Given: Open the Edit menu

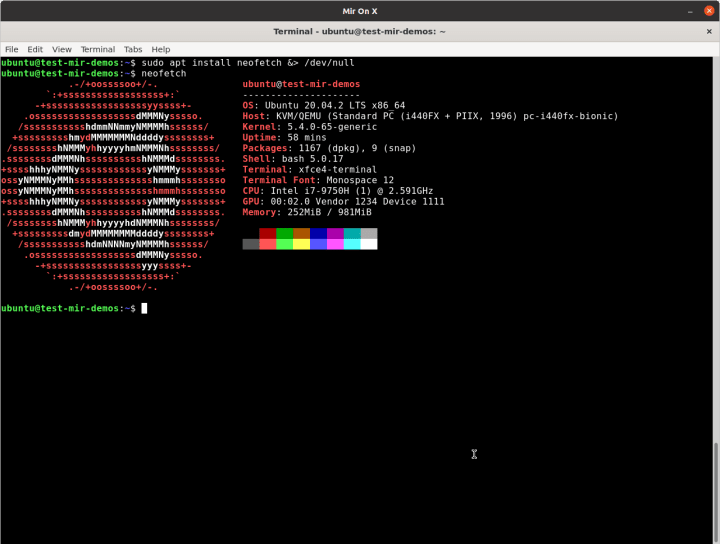Looking at the screenshot, I should (x=35, y=49).
